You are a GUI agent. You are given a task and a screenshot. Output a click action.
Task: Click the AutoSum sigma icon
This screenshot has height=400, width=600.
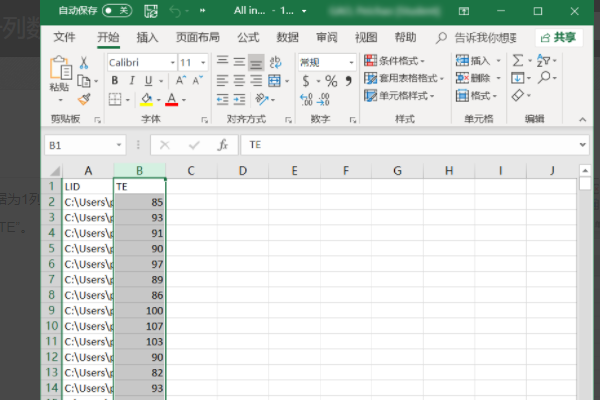(517, 61)
